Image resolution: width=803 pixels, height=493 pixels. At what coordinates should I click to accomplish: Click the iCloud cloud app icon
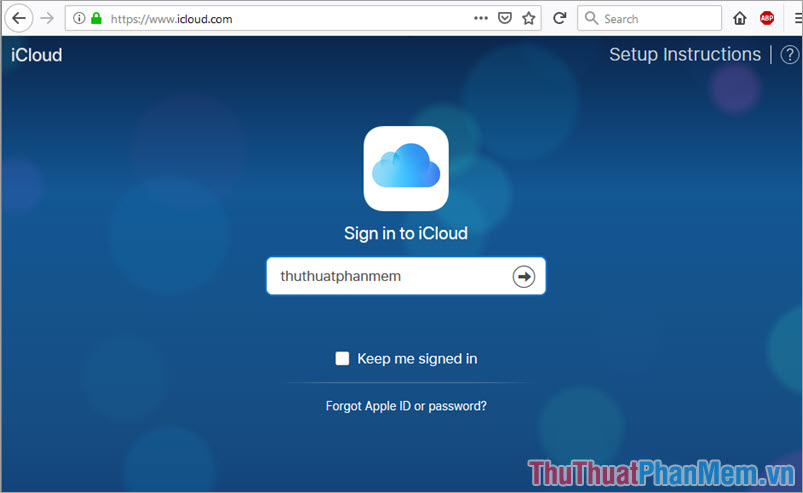tap(406, 168)
